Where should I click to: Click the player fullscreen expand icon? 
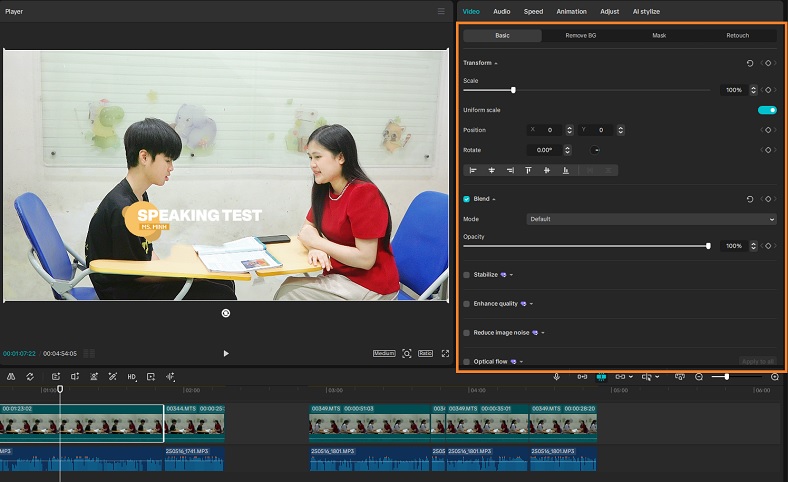(x=445, y=354)
